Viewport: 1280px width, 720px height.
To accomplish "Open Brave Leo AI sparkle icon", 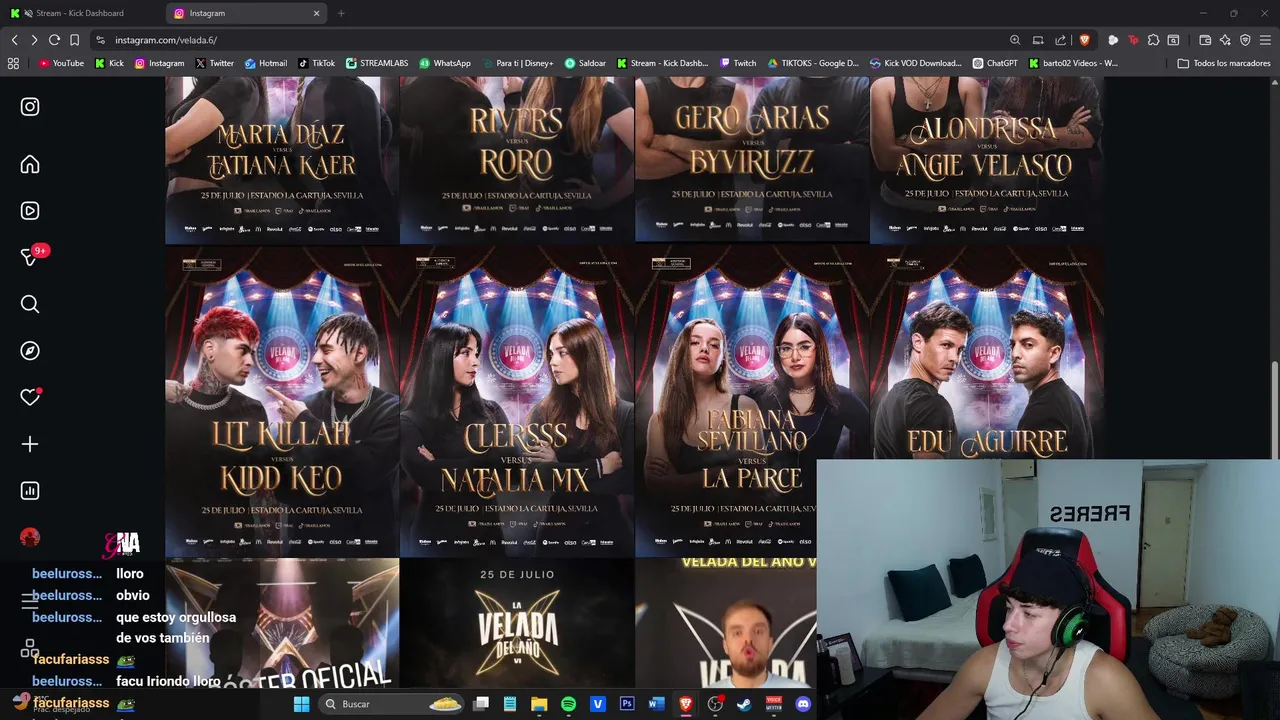I will (x=1225, y=40).
